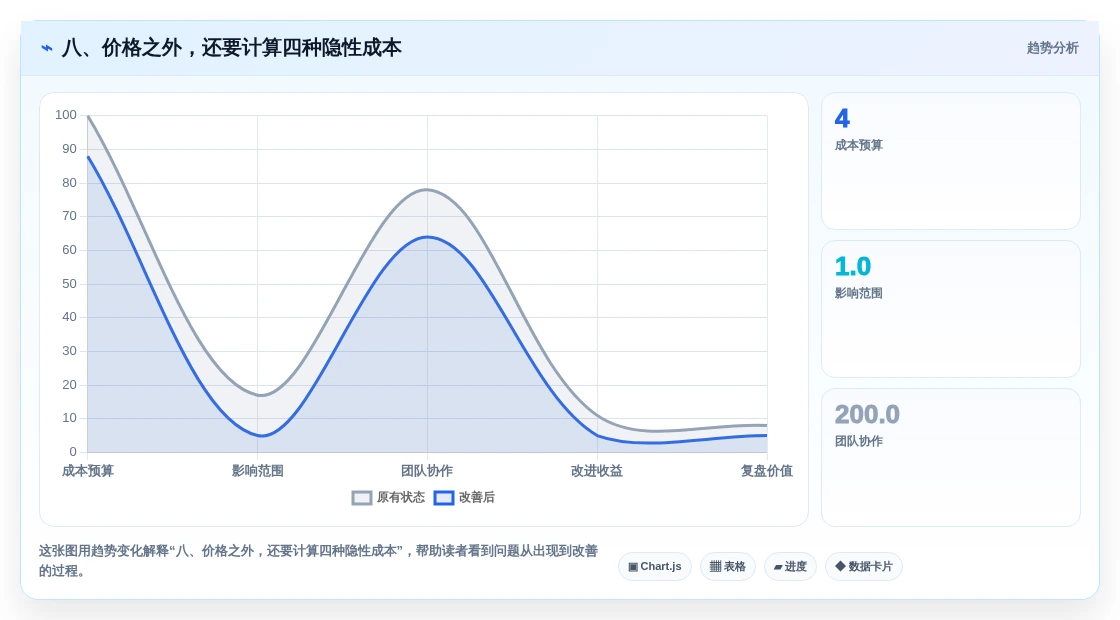Screen dimensions: 1120x620
Task: Open the 团队协作 stat card showing 200.0
Action: [951, 457]
